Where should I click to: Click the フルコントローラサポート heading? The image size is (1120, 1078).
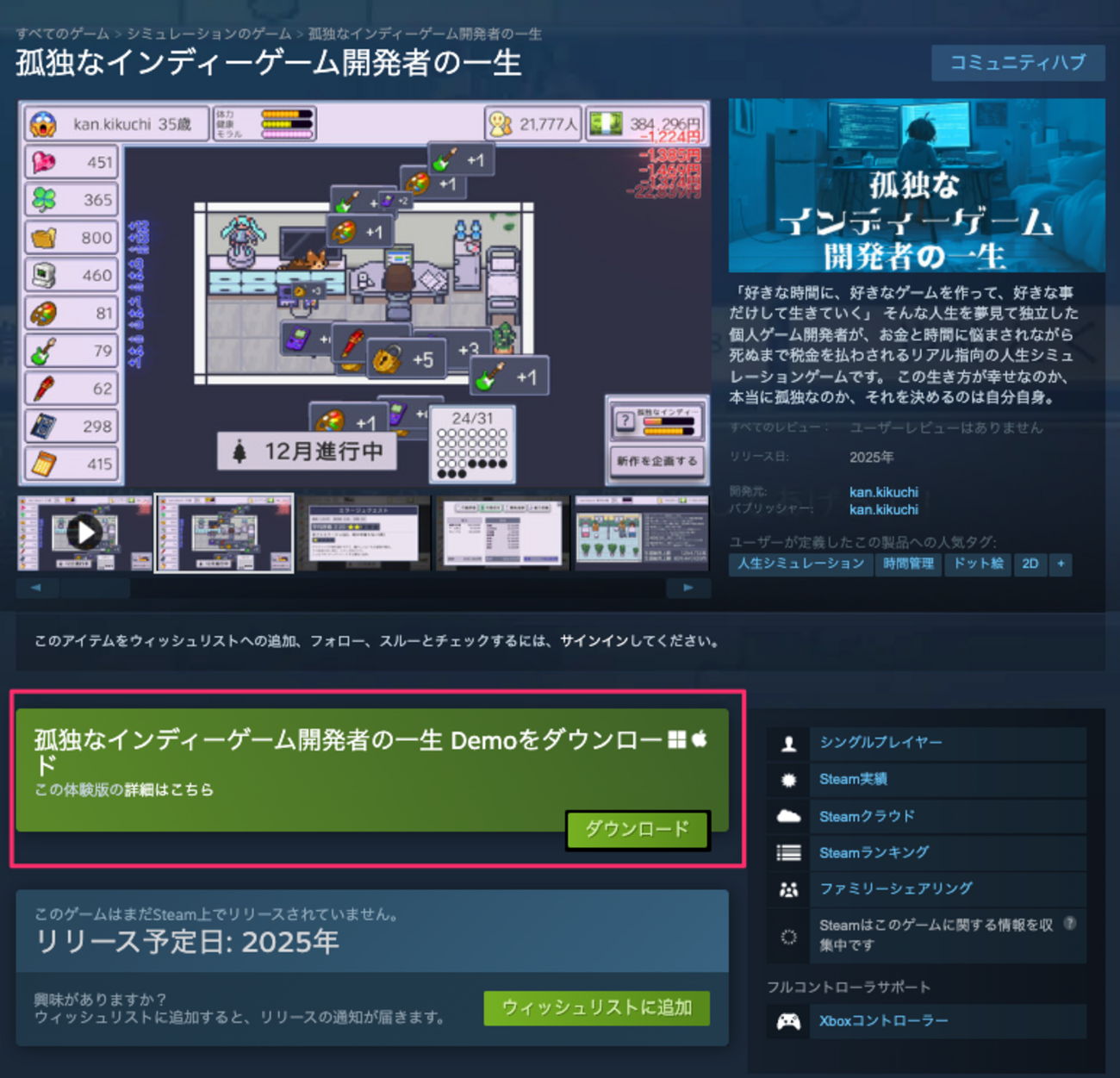pyautogui.click(x=849, y=988)
